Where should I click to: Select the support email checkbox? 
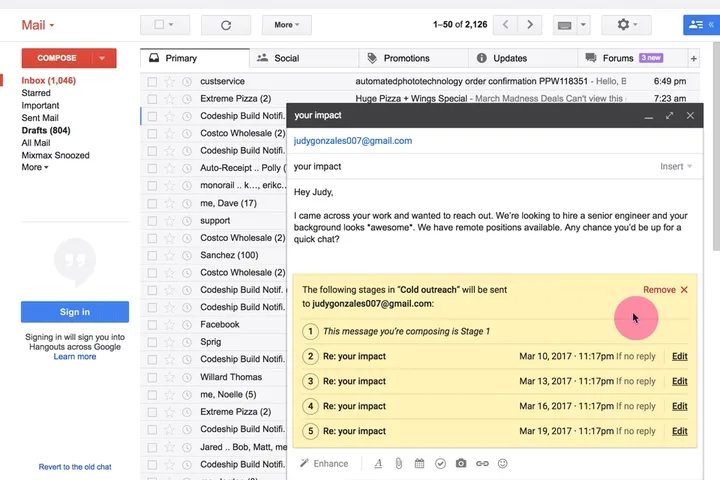[x=152, y=221]
